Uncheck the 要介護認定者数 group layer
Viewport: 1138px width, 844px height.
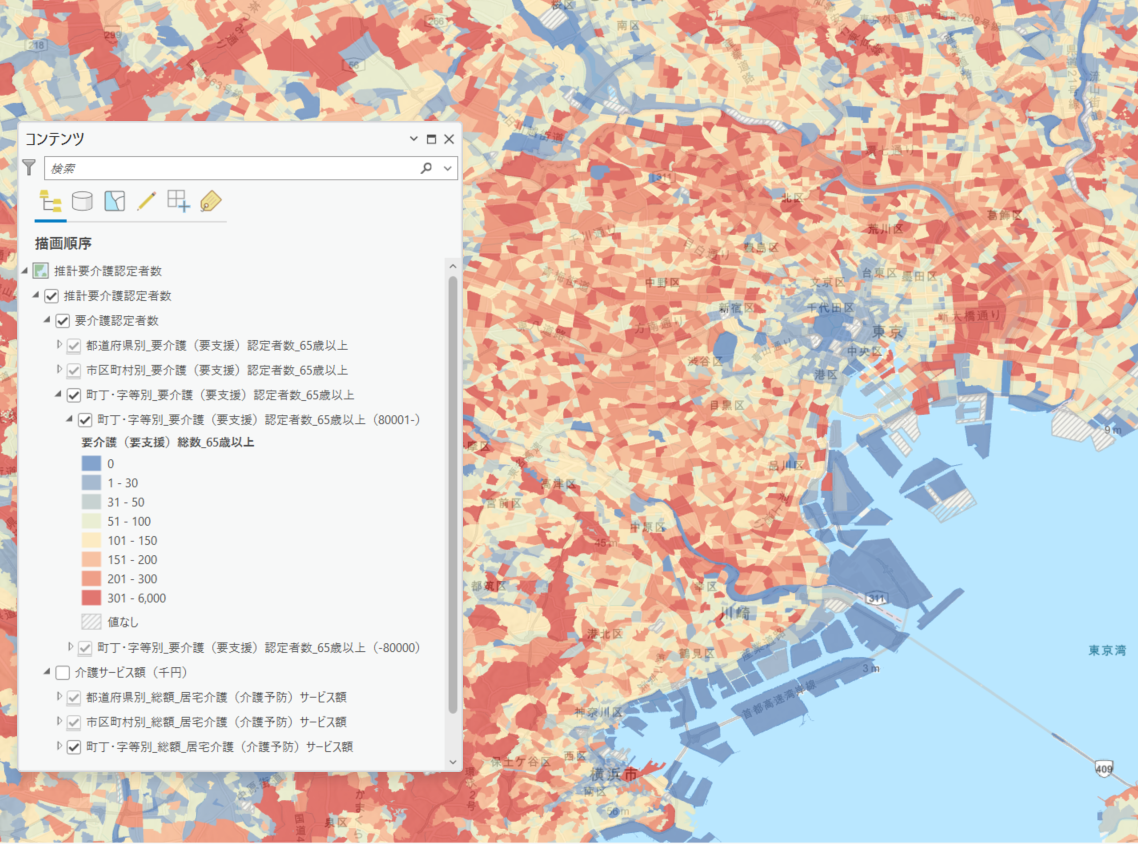point(62,321)
